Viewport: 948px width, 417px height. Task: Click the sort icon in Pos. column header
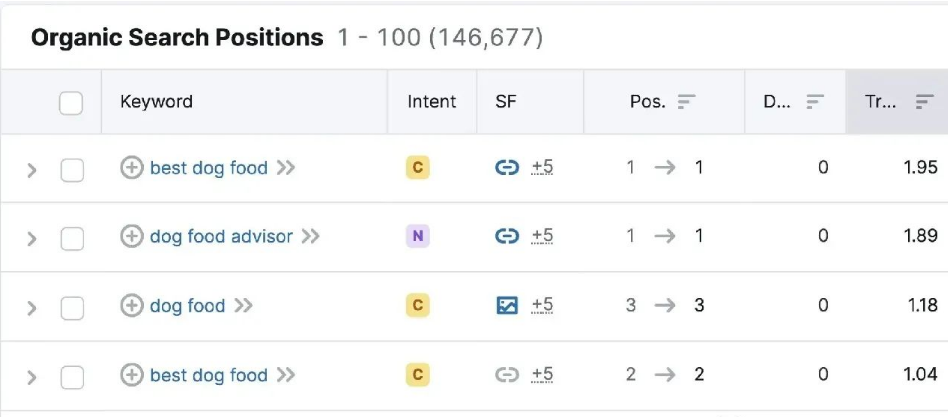pos(686,102)
